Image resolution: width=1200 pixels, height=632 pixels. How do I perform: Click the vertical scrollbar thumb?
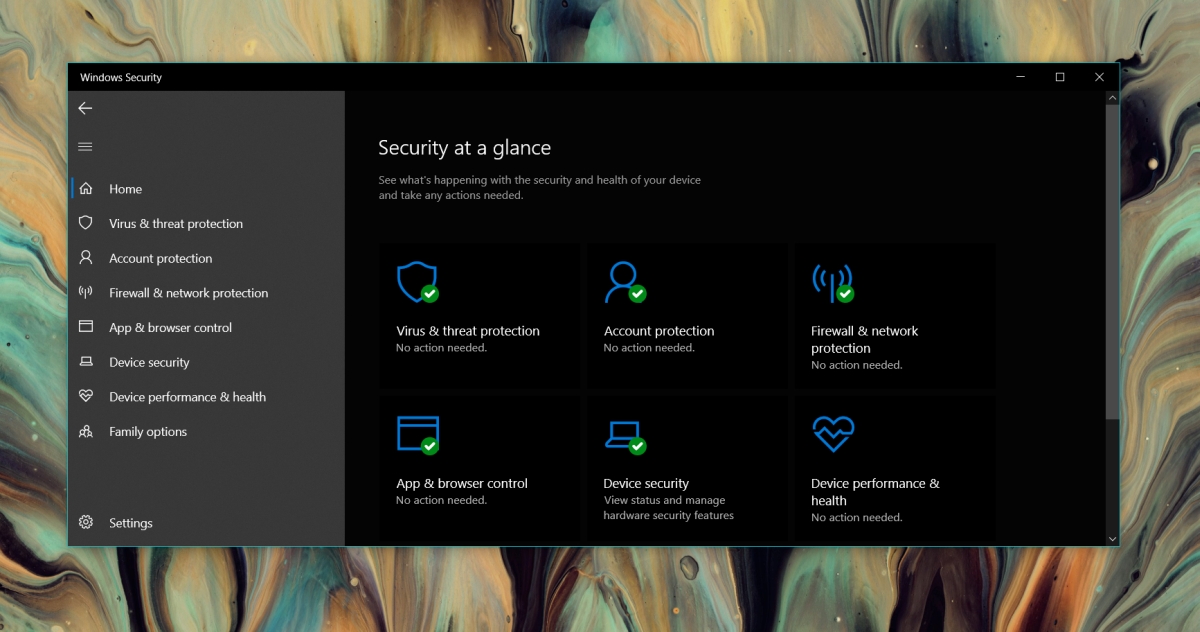tap(1112, 261)
